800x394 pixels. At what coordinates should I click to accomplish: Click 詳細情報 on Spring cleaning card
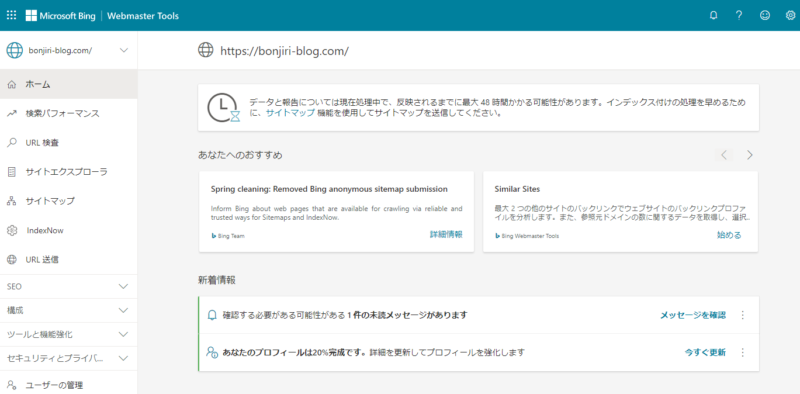446,235
